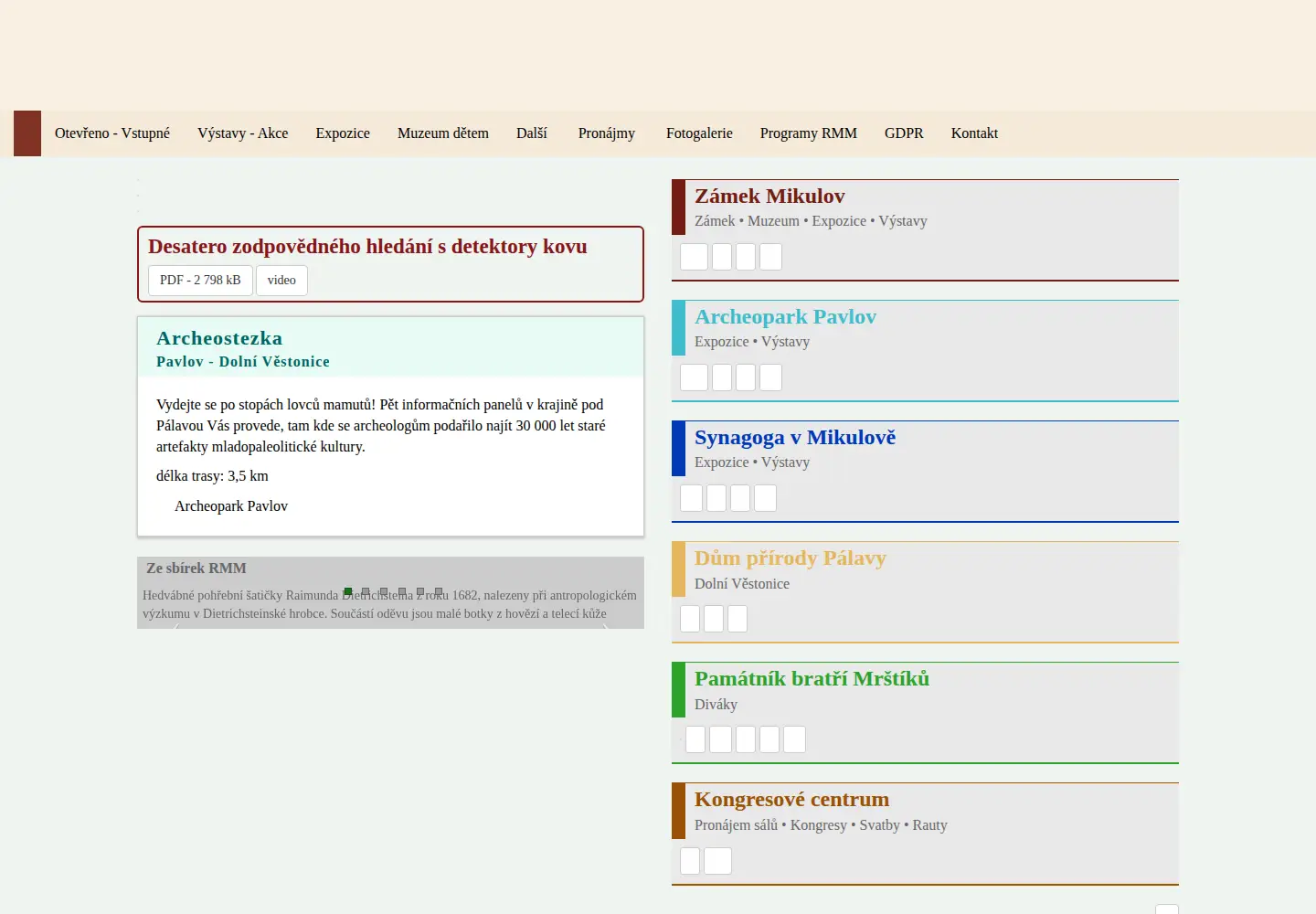Click the Ze sbírek RMM title
1316x914 pixels.
pyautogui.click(x=196, y=569)
